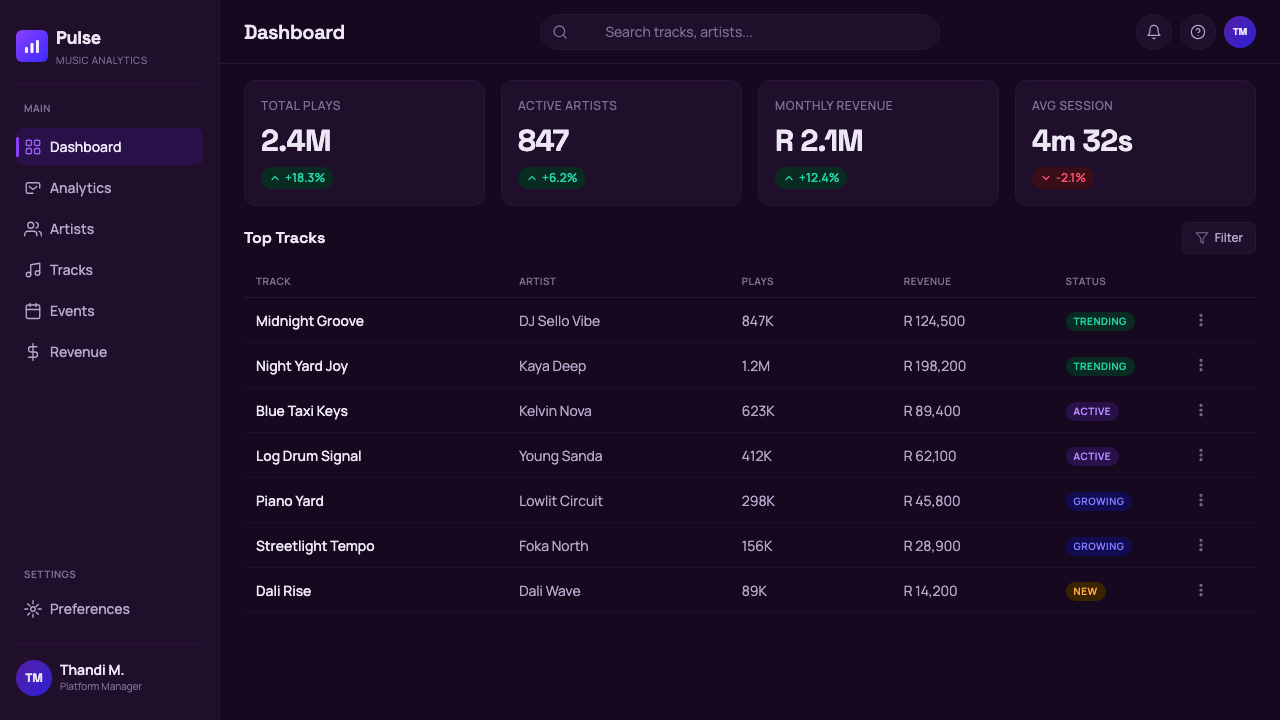Open the TM avatar in top bar
Viewport: 1280px width, 720px height.
[1240, 32]
